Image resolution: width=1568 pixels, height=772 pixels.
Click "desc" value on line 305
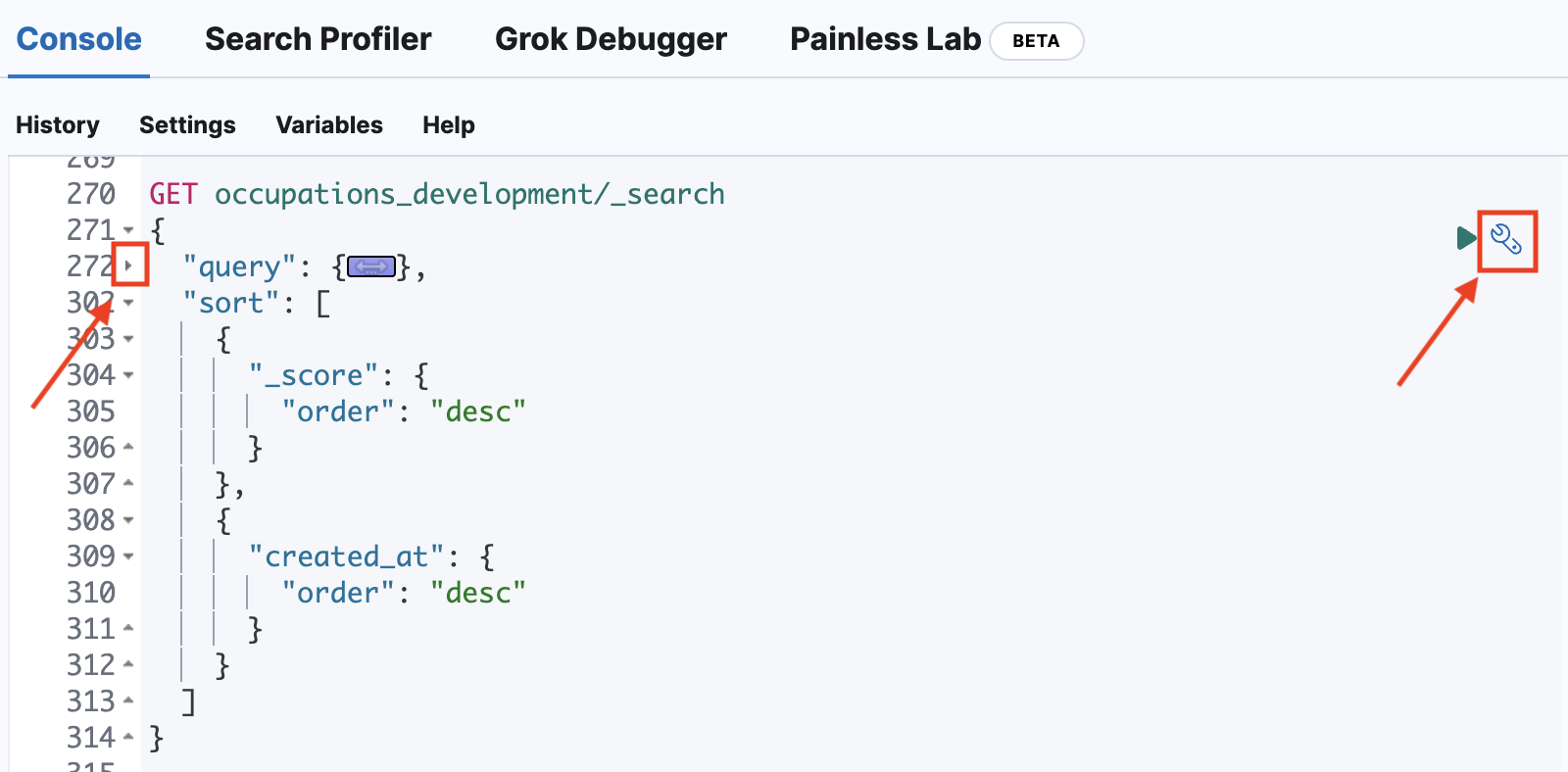click(x=478, y=411)
